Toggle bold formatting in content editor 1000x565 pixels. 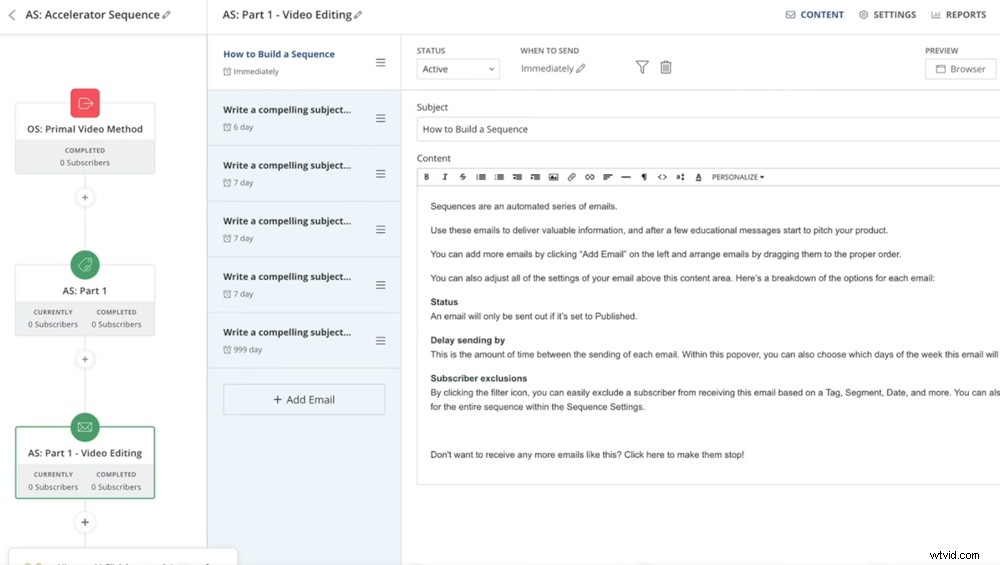[x=427, y=177]
